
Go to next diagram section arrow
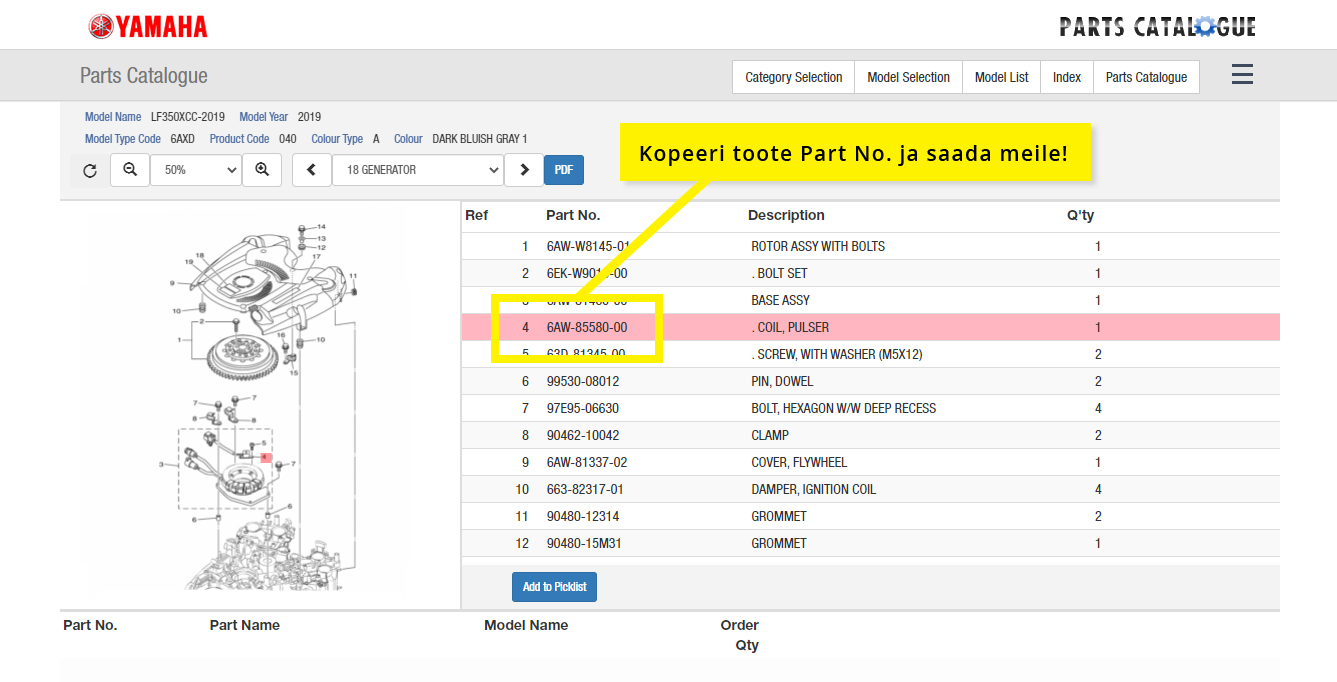click(x=524, y=170)
